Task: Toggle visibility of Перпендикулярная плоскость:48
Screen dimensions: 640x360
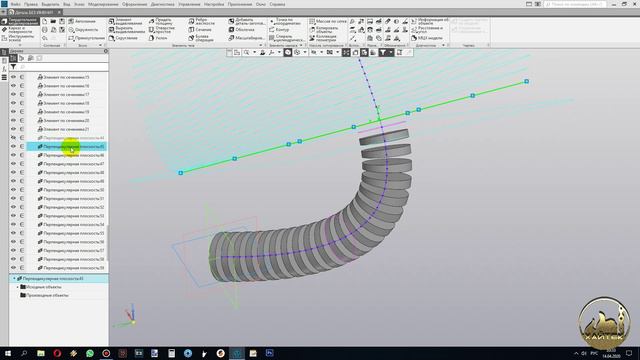Action: pos(13,172)
